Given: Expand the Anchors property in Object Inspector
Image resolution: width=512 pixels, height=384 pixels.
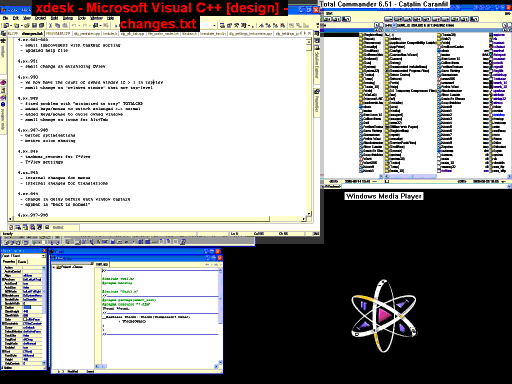Looking at the screenshot, I should click(x=4, y=280).
